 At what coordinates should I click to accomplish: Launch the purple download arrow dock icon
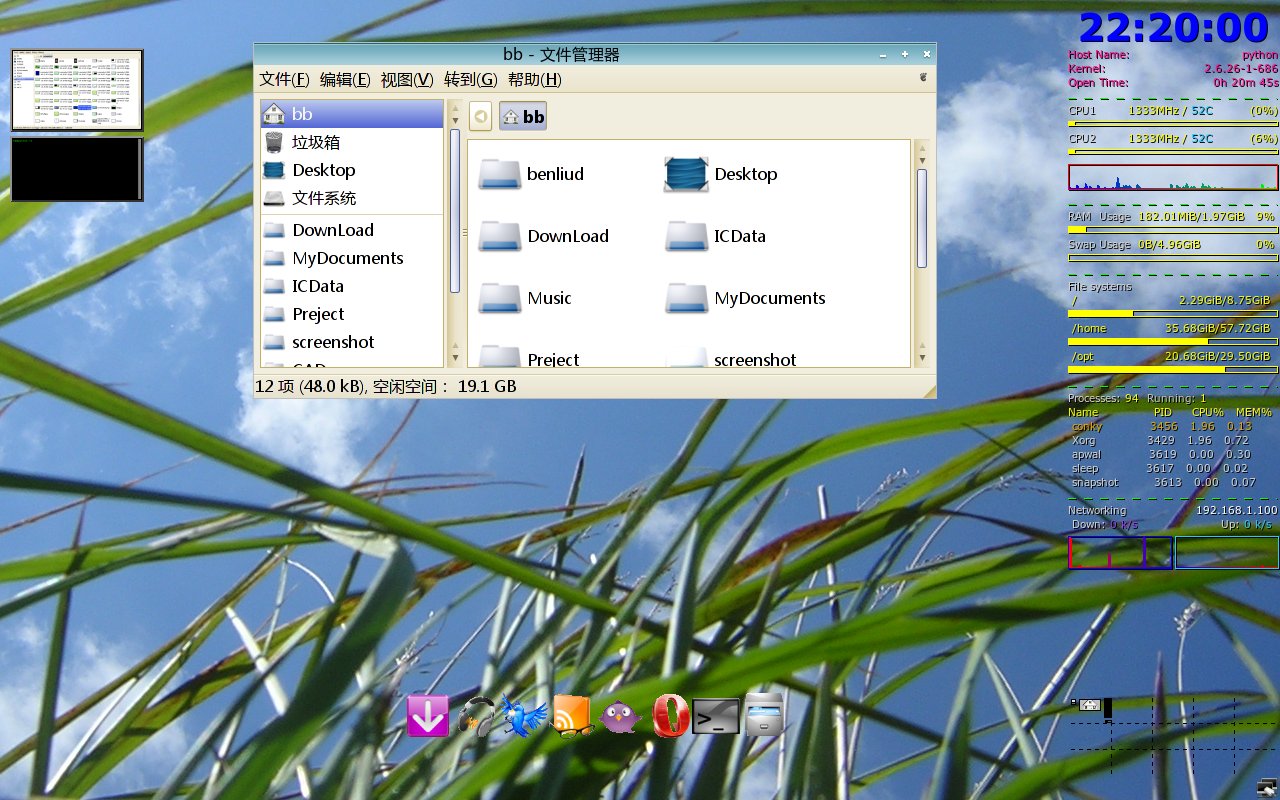[x=428, y=716]
